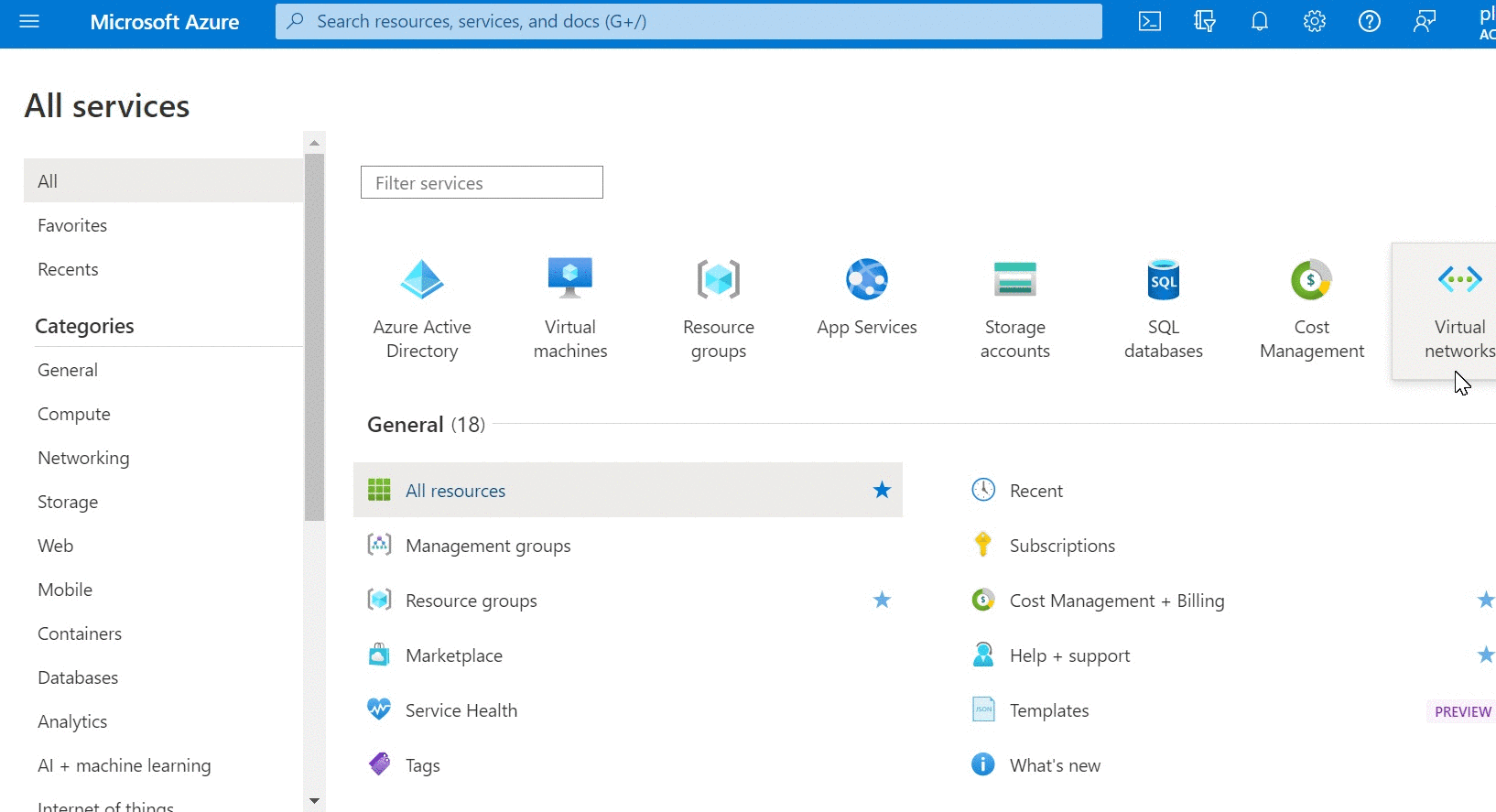
Task: Open Recent link
Action: (x=1036, y=491)
